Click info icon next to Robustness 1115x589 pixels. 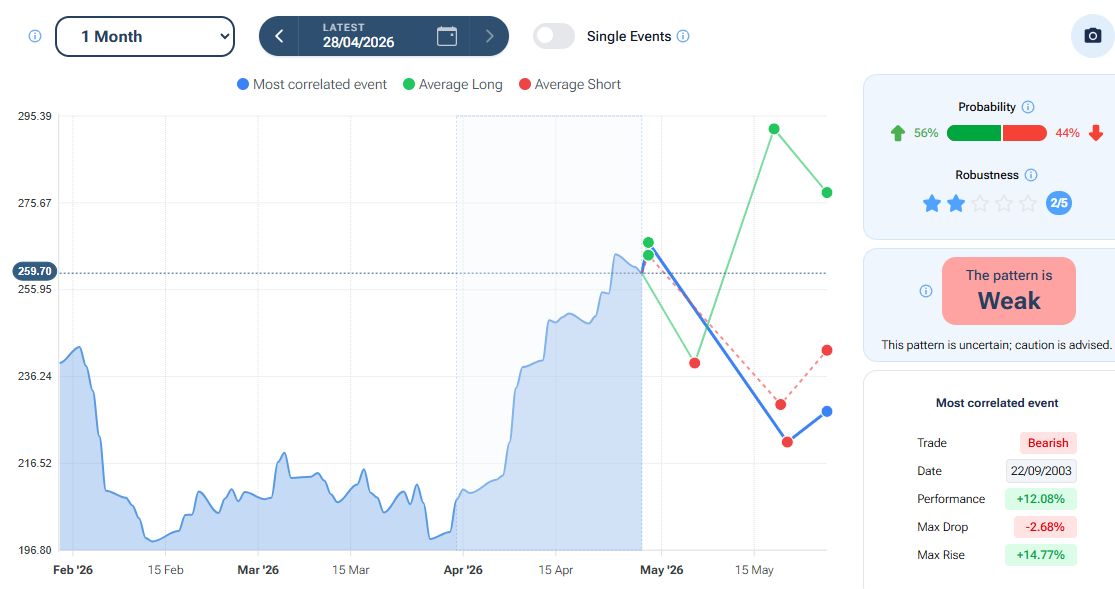(1031, 175)
